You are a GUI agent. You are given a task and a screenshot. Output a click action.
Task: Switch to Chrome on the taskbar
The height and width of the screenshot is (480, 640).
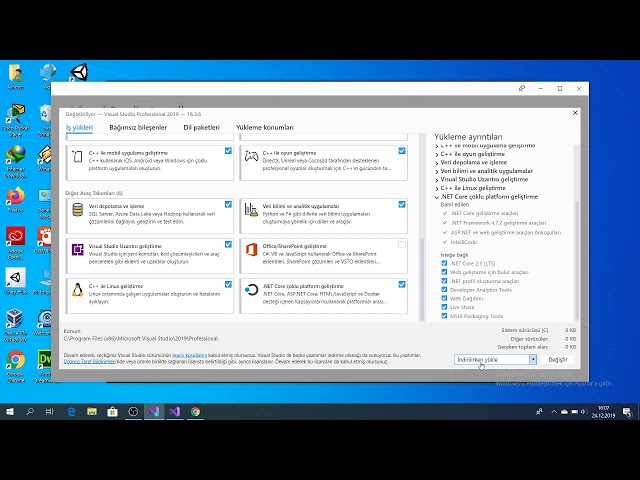pyautogui.click(x=195, y=412)
